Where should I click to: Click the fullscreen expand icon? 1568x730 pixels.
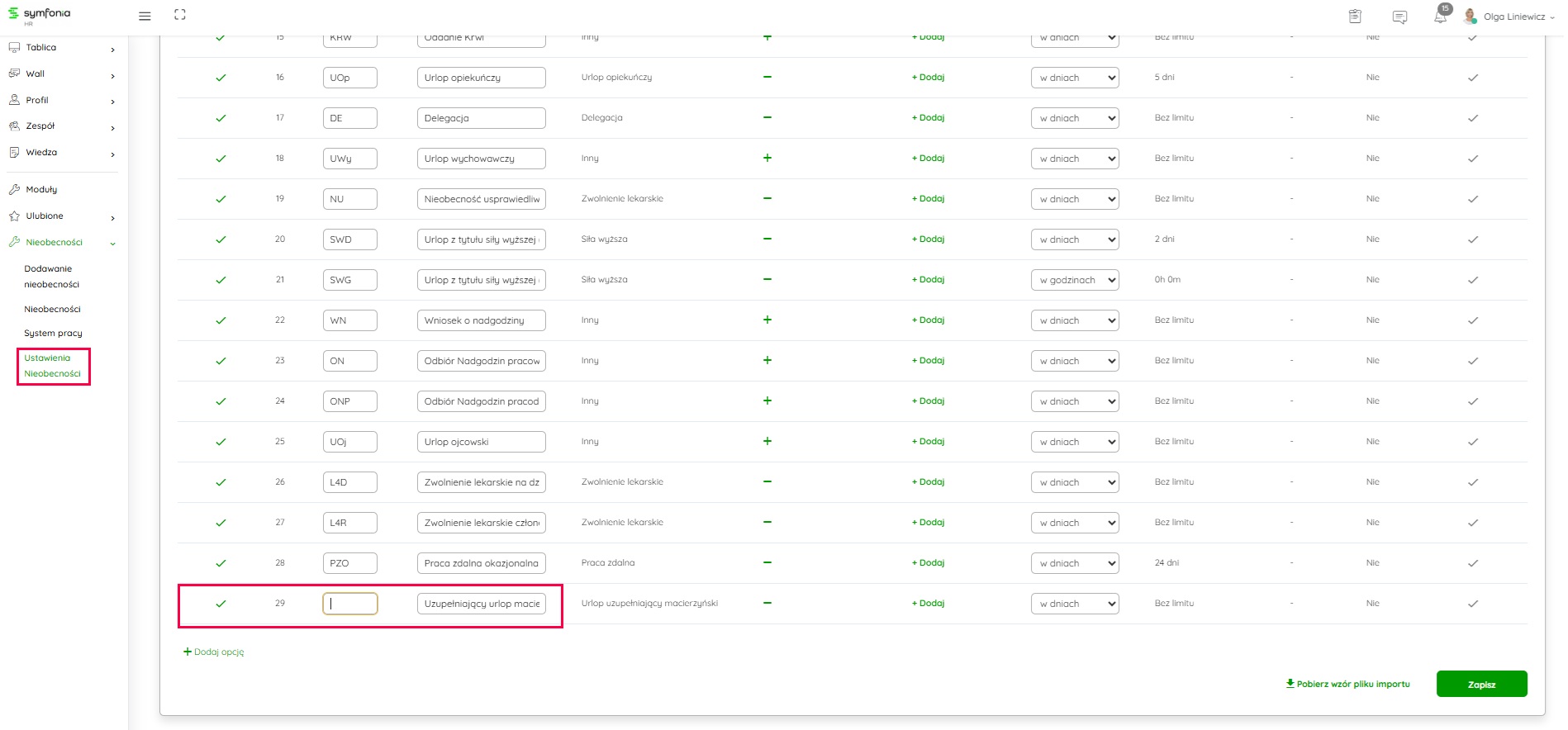(180, 15)
